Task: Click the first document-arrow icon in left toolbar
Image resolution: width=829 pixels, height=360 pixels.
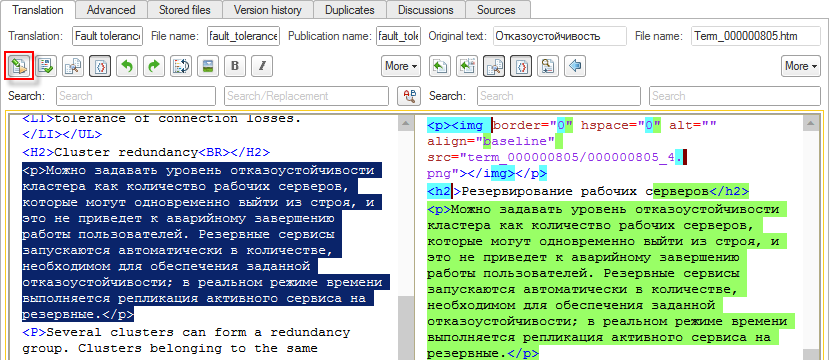Action: (x=19, y=66)
